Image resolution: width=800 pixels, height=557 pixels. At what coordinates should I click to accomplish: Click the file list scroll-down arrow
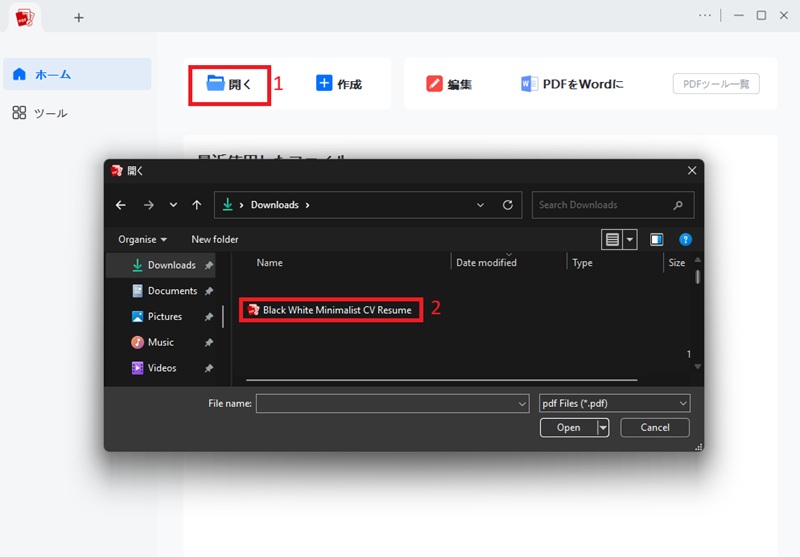[697, 367]
